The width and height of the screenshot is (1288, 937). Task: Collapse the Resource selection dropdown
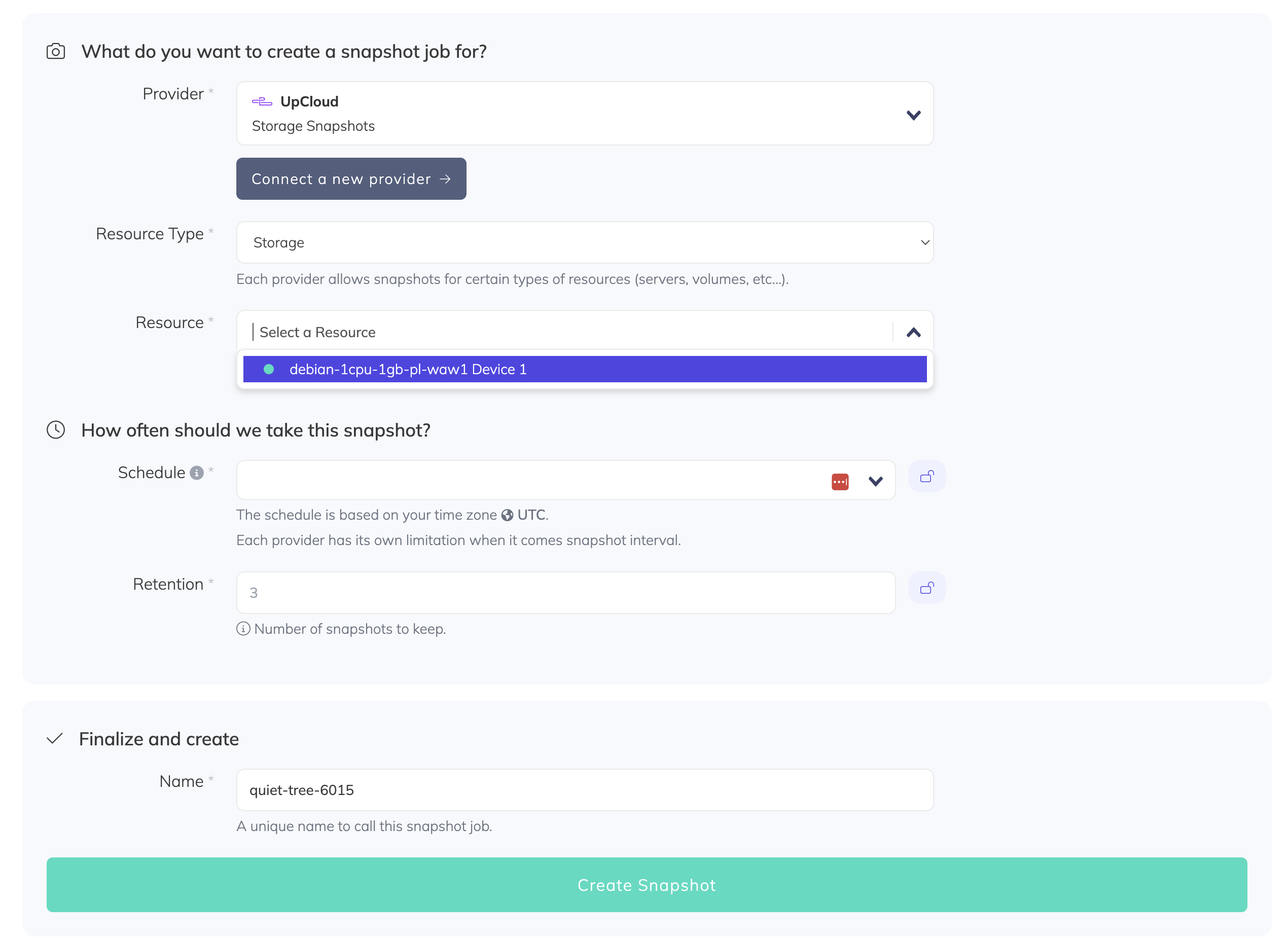tap(914, 332)
